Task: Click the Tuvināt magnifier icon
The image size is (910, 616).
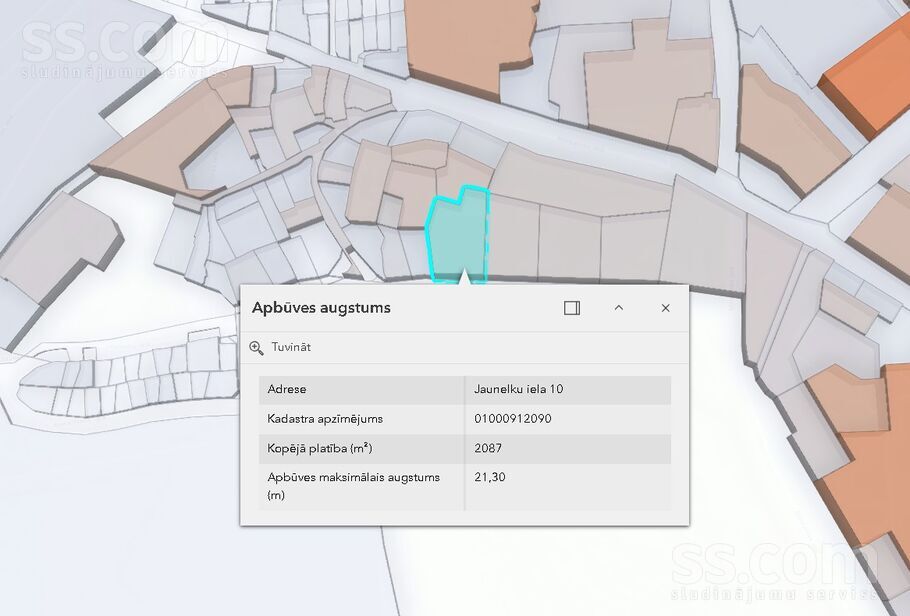Action: click(257, 347)
